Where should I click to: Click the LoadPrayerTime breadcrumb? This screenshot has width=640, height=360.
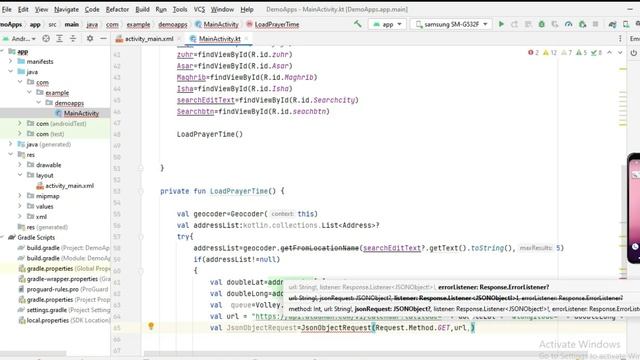(273, 24)
